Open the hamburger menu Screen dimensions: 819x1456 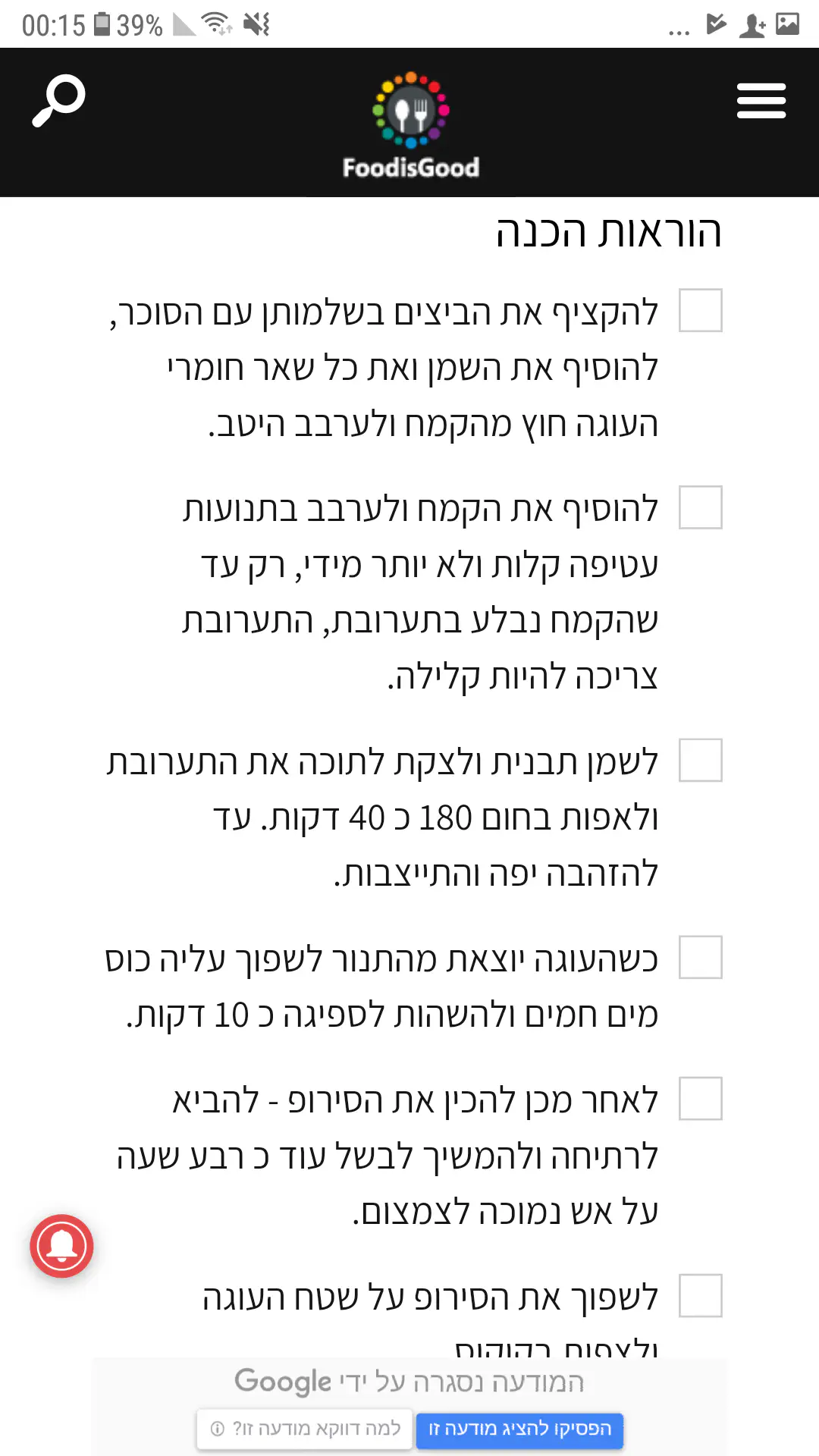pyautogui.click(x=761, y=101)
